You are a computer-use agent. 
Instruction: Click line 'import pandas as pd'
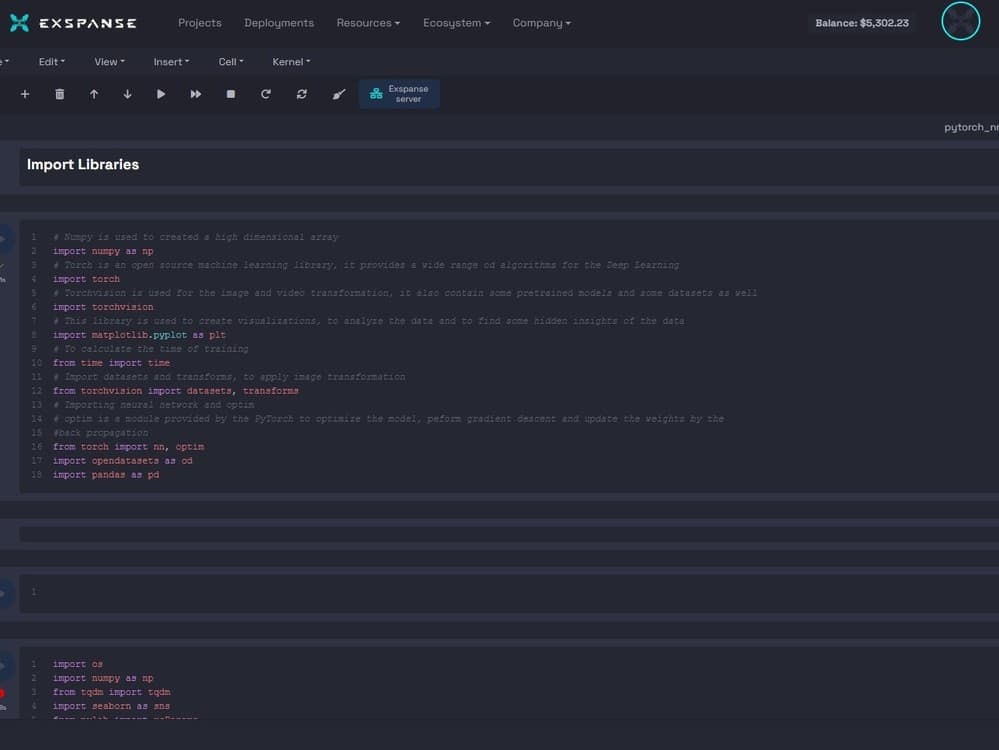pyautogui.click(x=106, y=475)
